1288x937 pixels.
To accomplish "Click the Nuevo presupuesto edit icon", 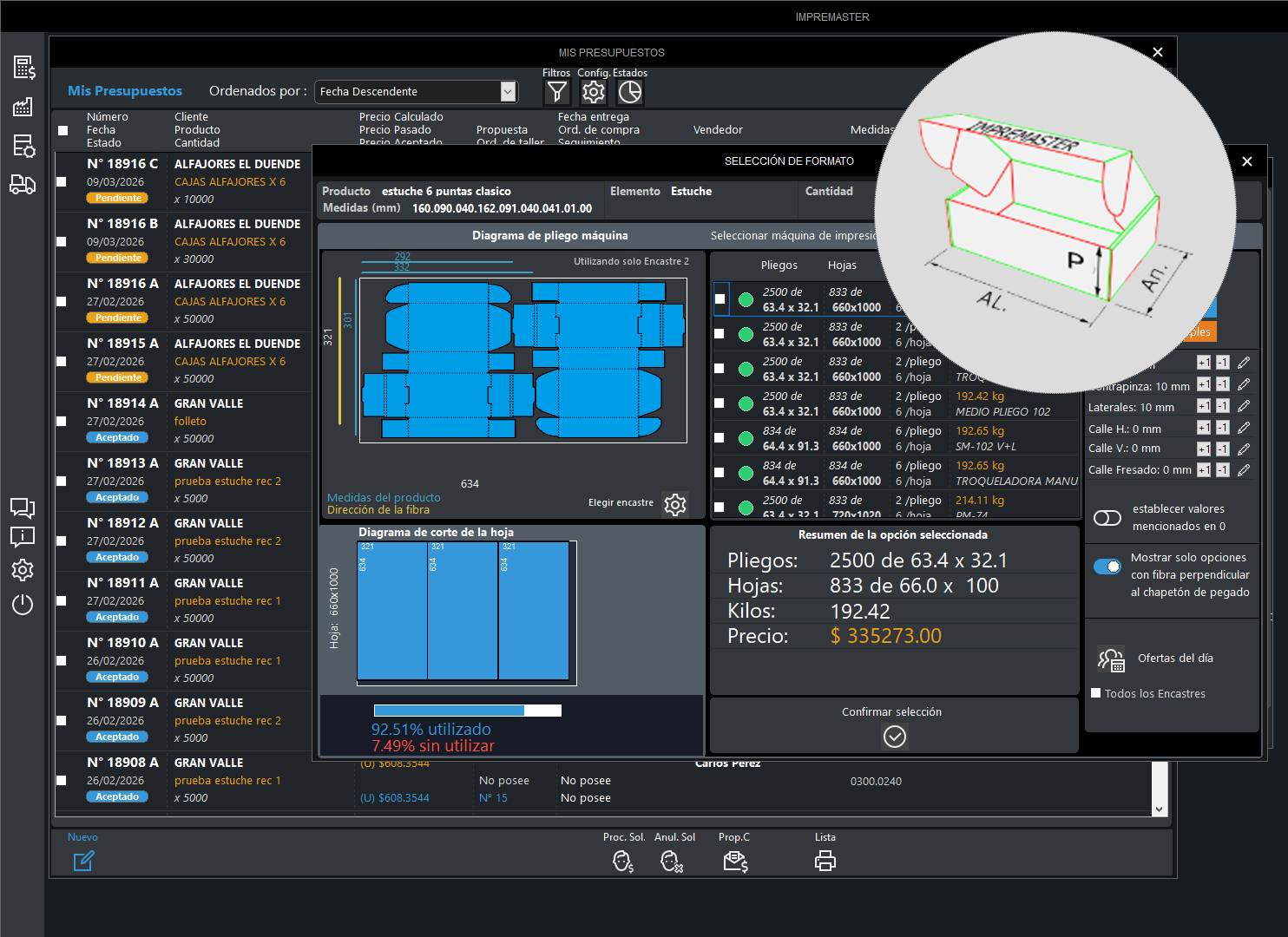I will click(83, 861).
